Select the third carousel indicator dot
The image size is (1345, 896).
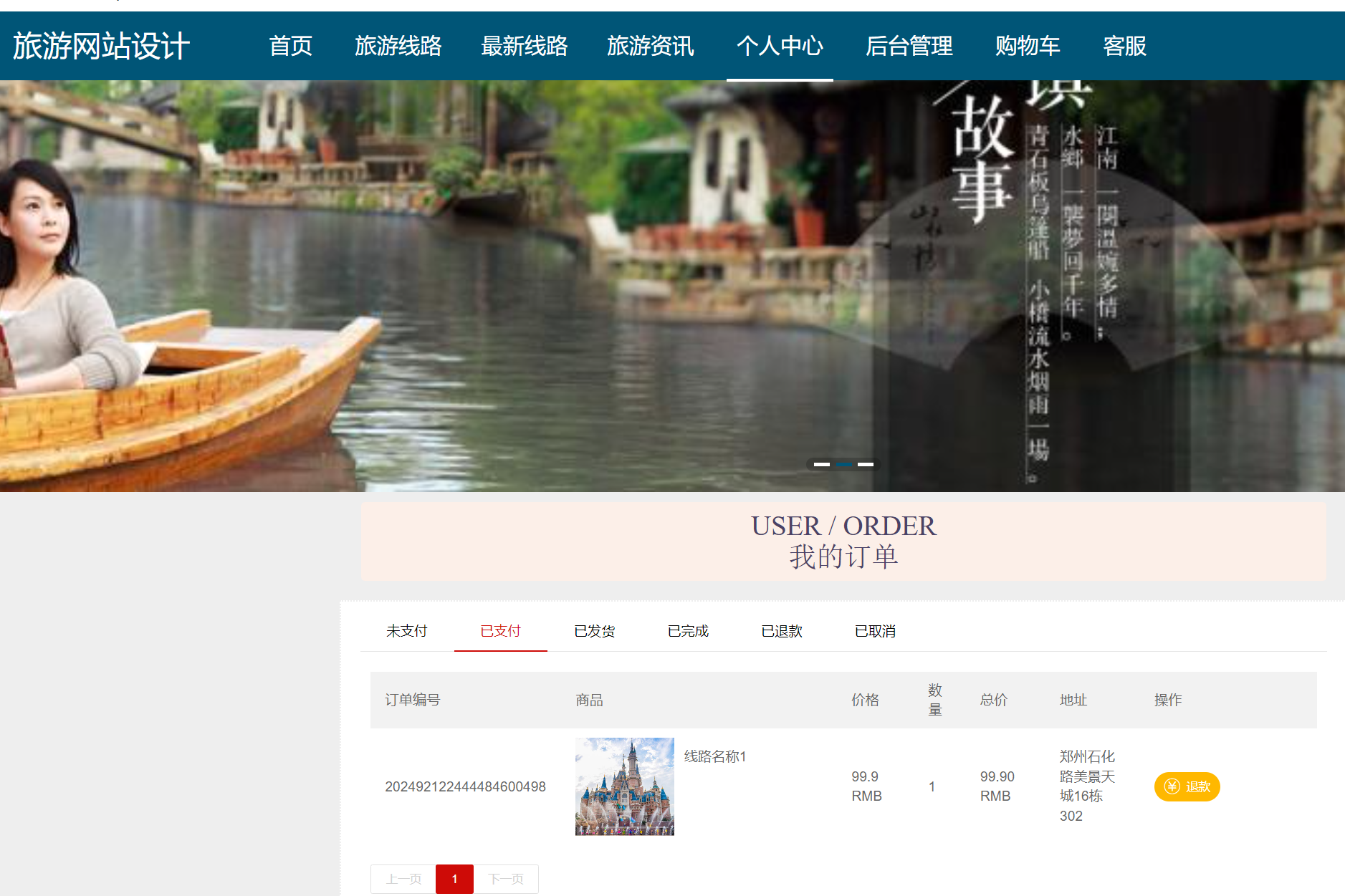point(867,464)
